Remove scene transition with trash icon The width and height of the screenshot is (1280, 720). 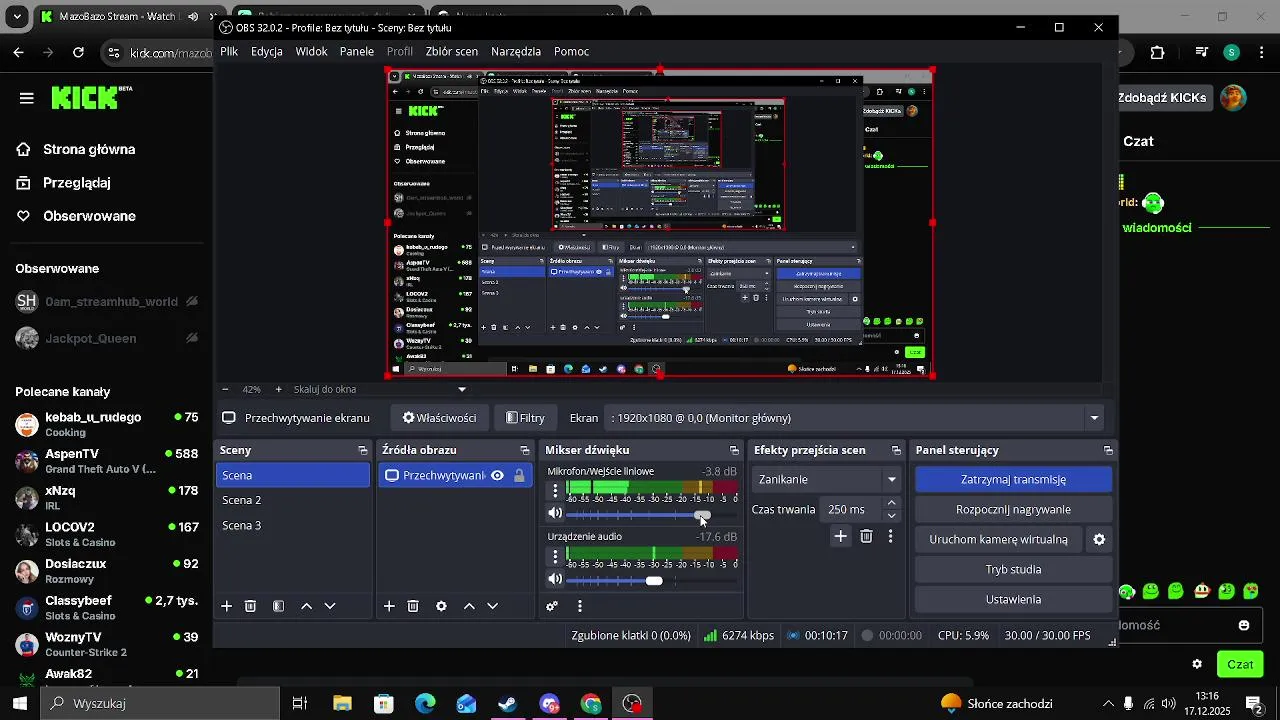pos(867,537)
